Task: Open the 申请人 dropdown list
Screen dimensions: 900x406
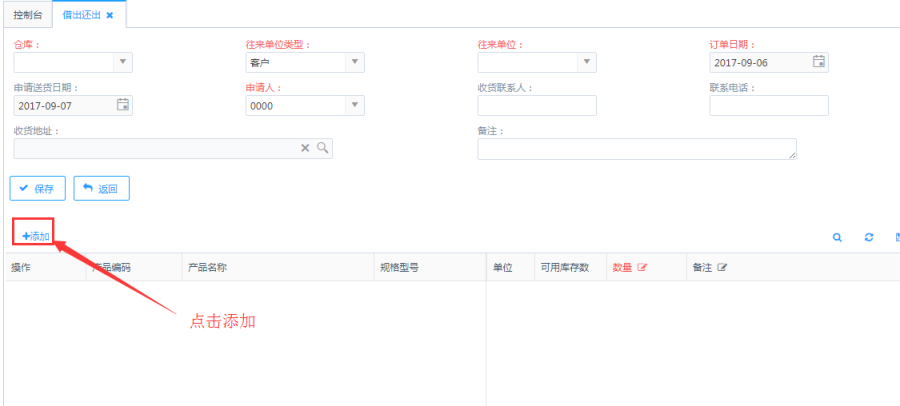Action: [355, 105]
